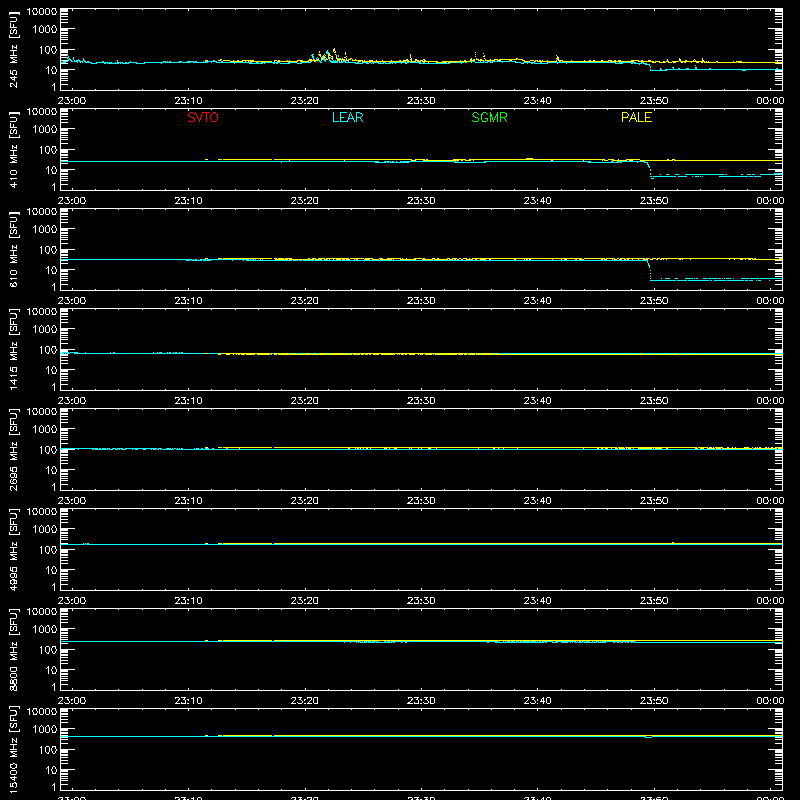Click 23:50 time label below 610 MHz panel
The width and height of the screenshot is (800, 800).
click(x=654, y=301)
